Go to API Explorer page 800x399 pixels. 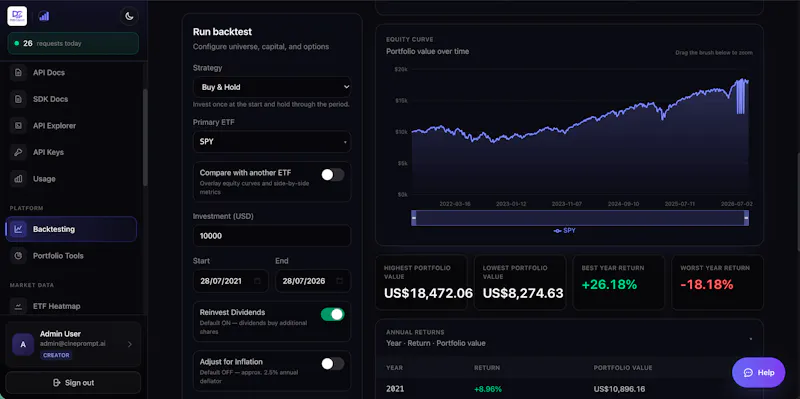[x=71, y=126]
